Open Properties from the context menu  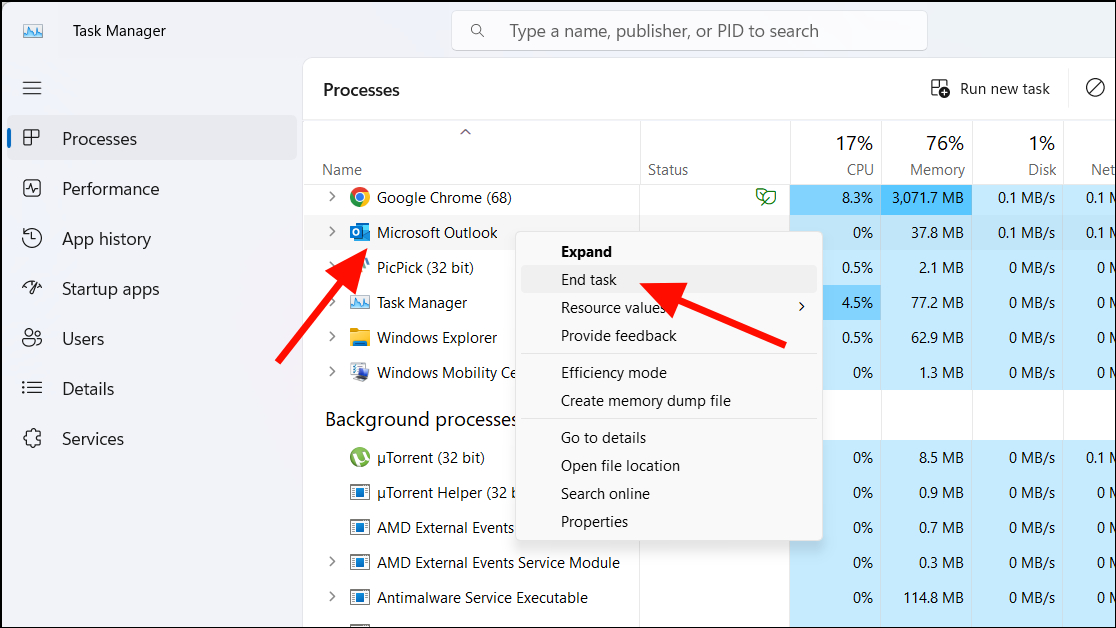click(x=669, y=521)
